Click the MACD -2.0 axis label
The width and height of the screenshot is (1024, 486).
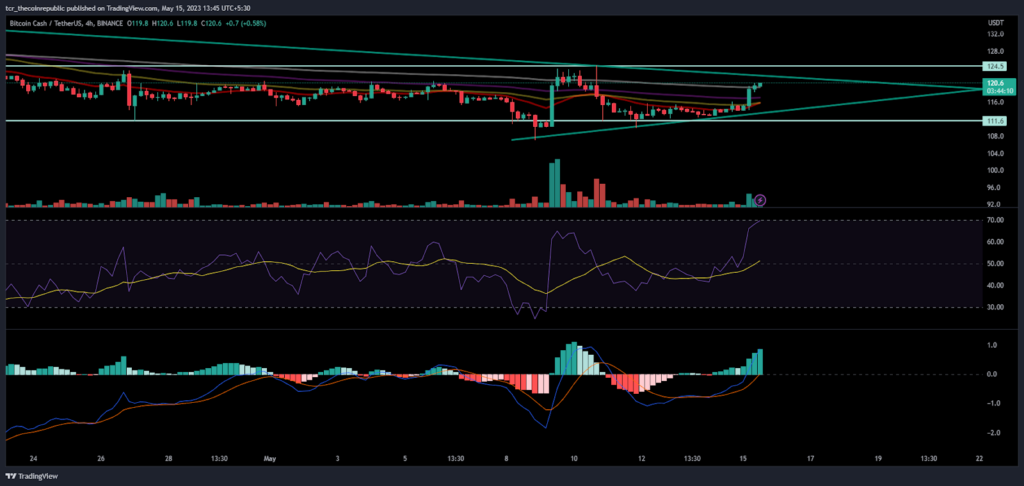[994, 433]
